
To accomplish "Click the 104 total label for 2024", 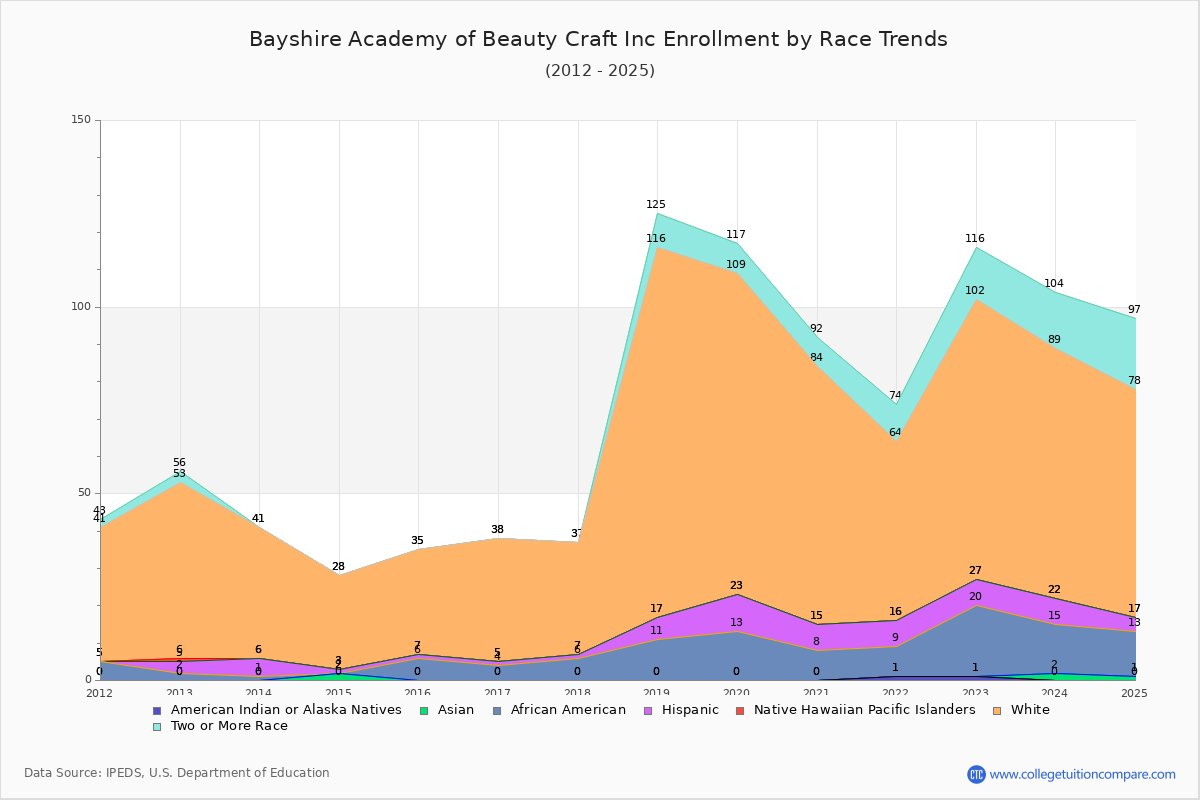I will (x=1054, y=284).
